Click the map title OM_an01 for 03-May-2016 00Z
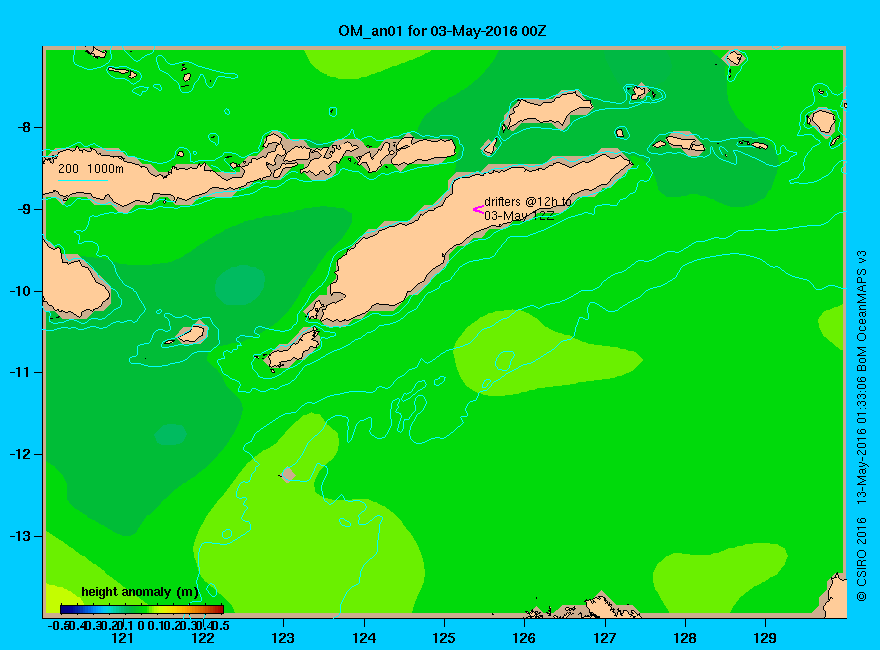The image size is (880, 650). (x=442, y=31)
